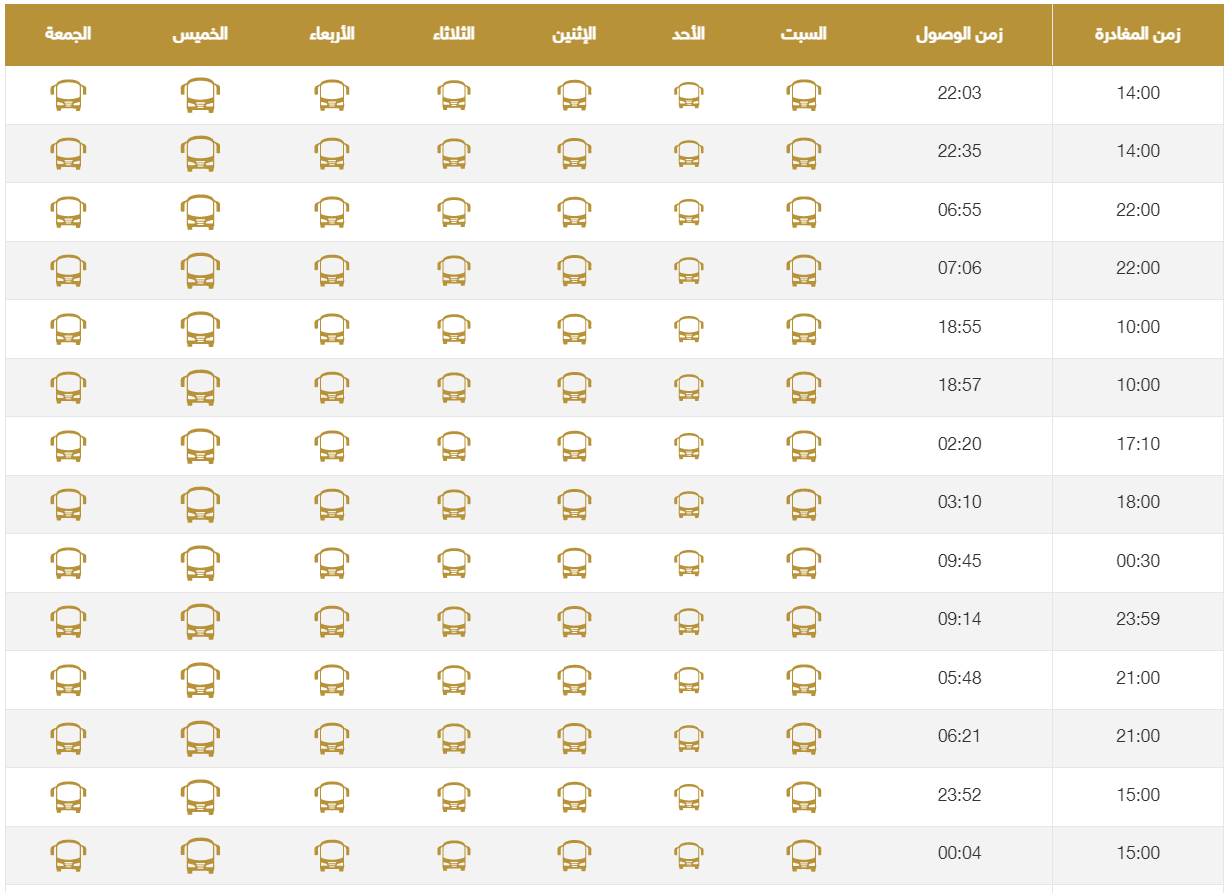Click the Saturday bus icon in the 22:03 arrival row
Viewport: 1225px width, 893px height.
803,95
